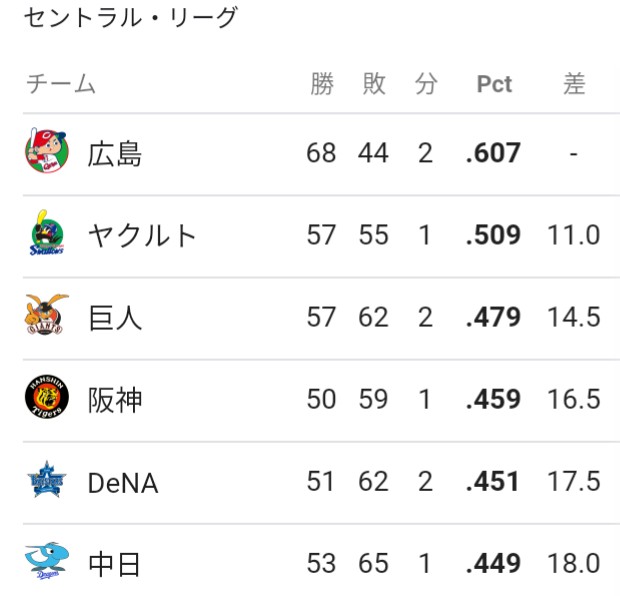Open the ヤクルト team name link

click(142, 236)
